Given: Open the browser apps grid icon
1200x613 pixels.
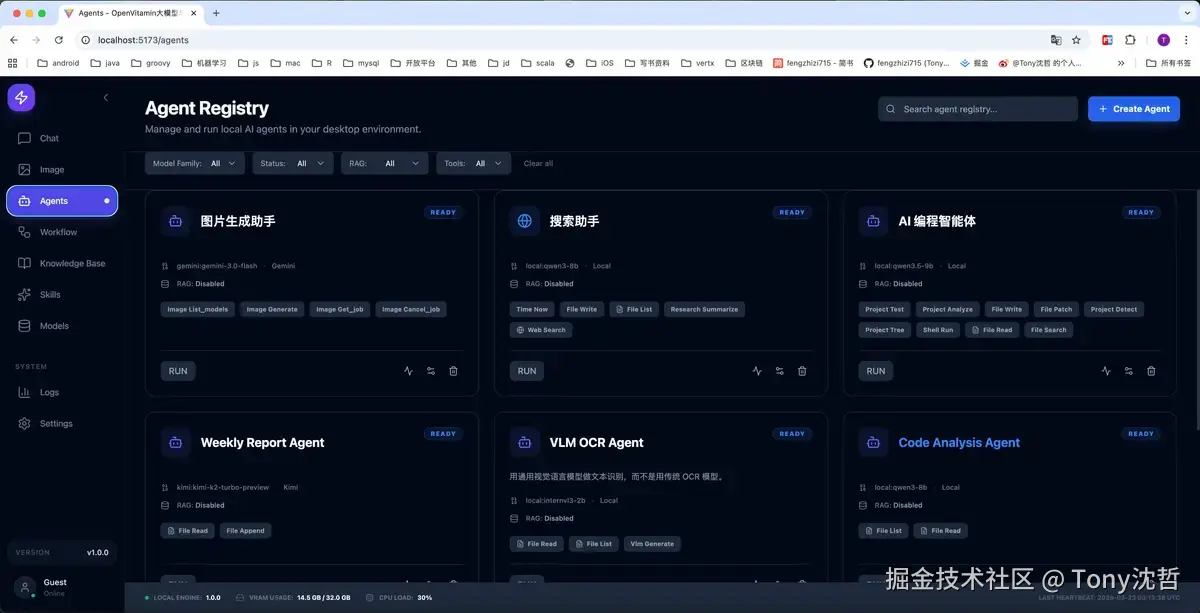Looking at the screenshot, I should pos(13,63).
